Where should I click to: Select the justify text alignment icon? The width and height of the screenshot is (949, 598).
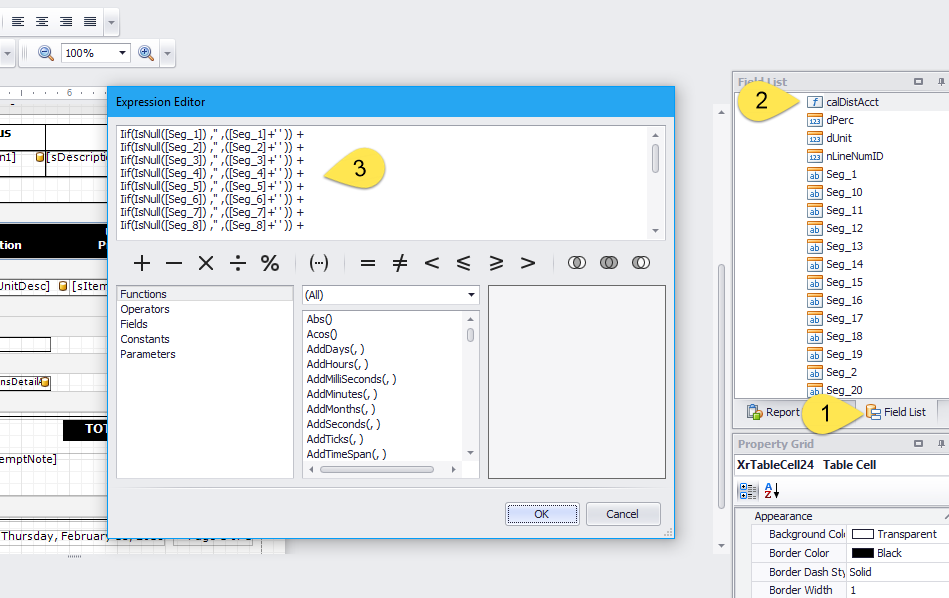tap(90, 21)
